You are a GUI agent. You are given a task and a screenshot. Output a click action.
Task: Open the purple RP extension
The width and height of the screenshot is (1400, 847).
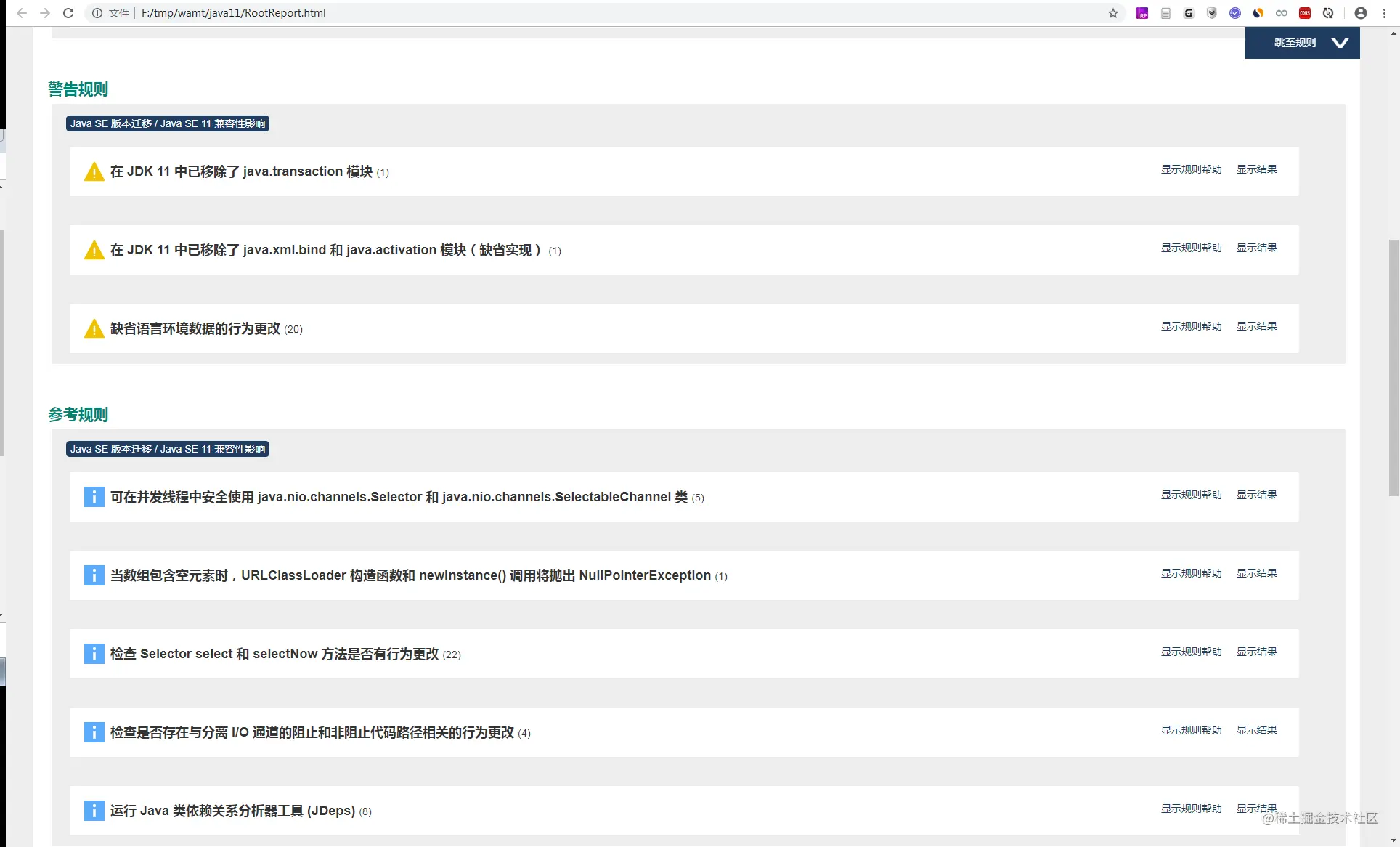point(1142,13)
